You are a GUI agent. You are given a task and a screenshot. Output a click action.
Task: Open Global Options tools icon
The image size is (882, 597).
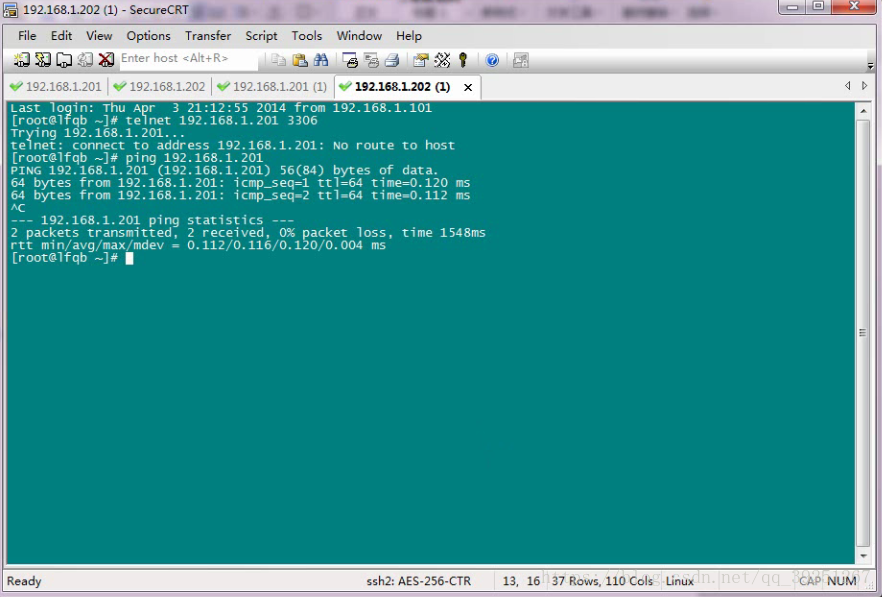coord(442,60)
